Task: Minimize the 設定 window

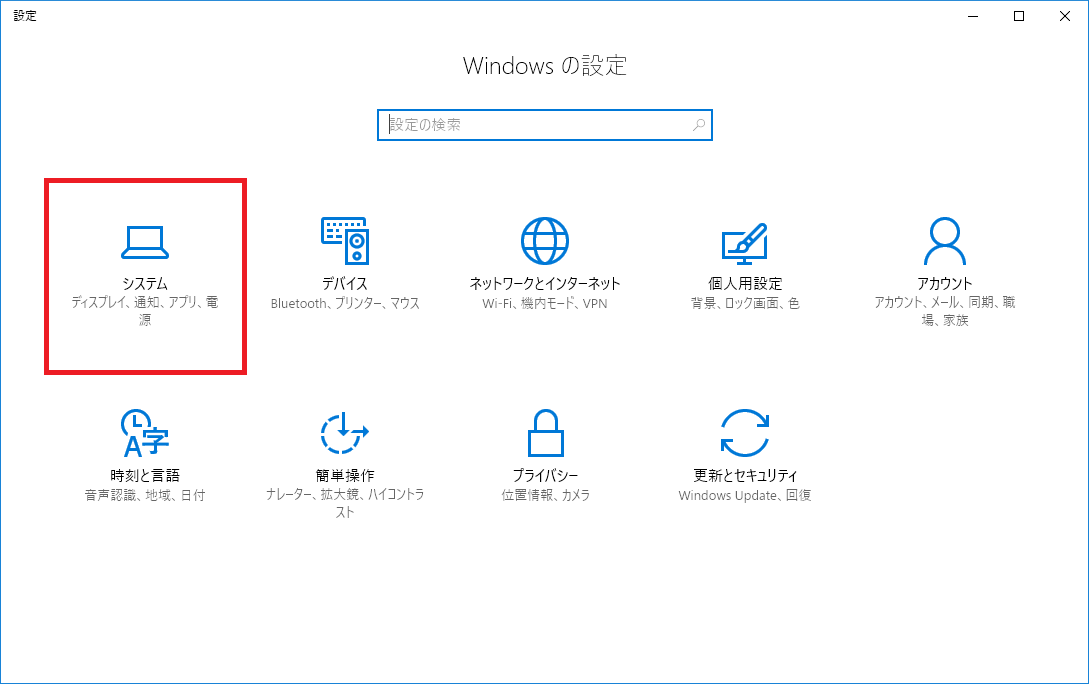Action: click(x=973, y=16)
